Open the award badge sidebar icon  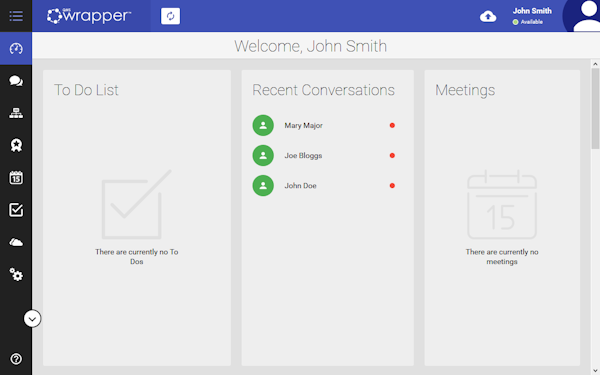pyautogui.click(x=16, y=145)
